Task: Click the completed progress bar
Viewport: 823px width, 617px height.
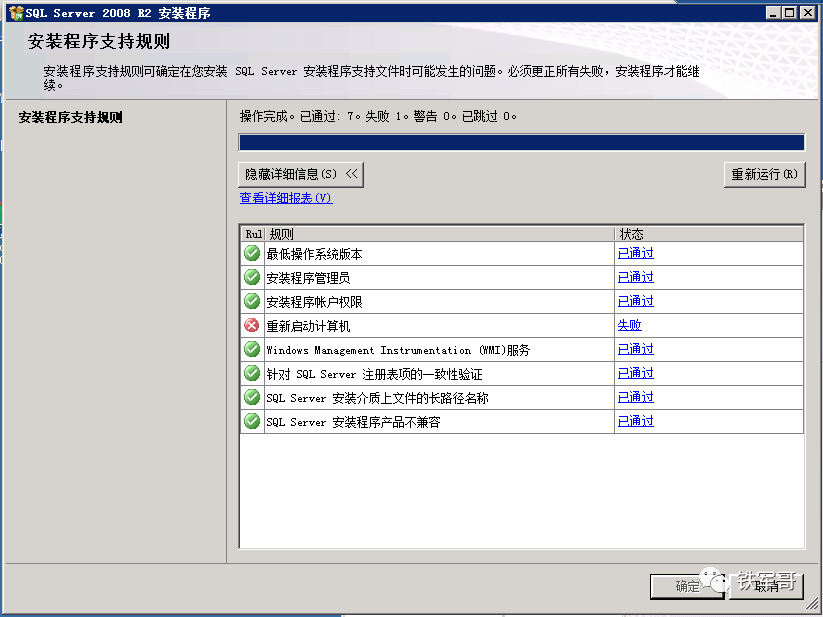Action: (521, 142)
